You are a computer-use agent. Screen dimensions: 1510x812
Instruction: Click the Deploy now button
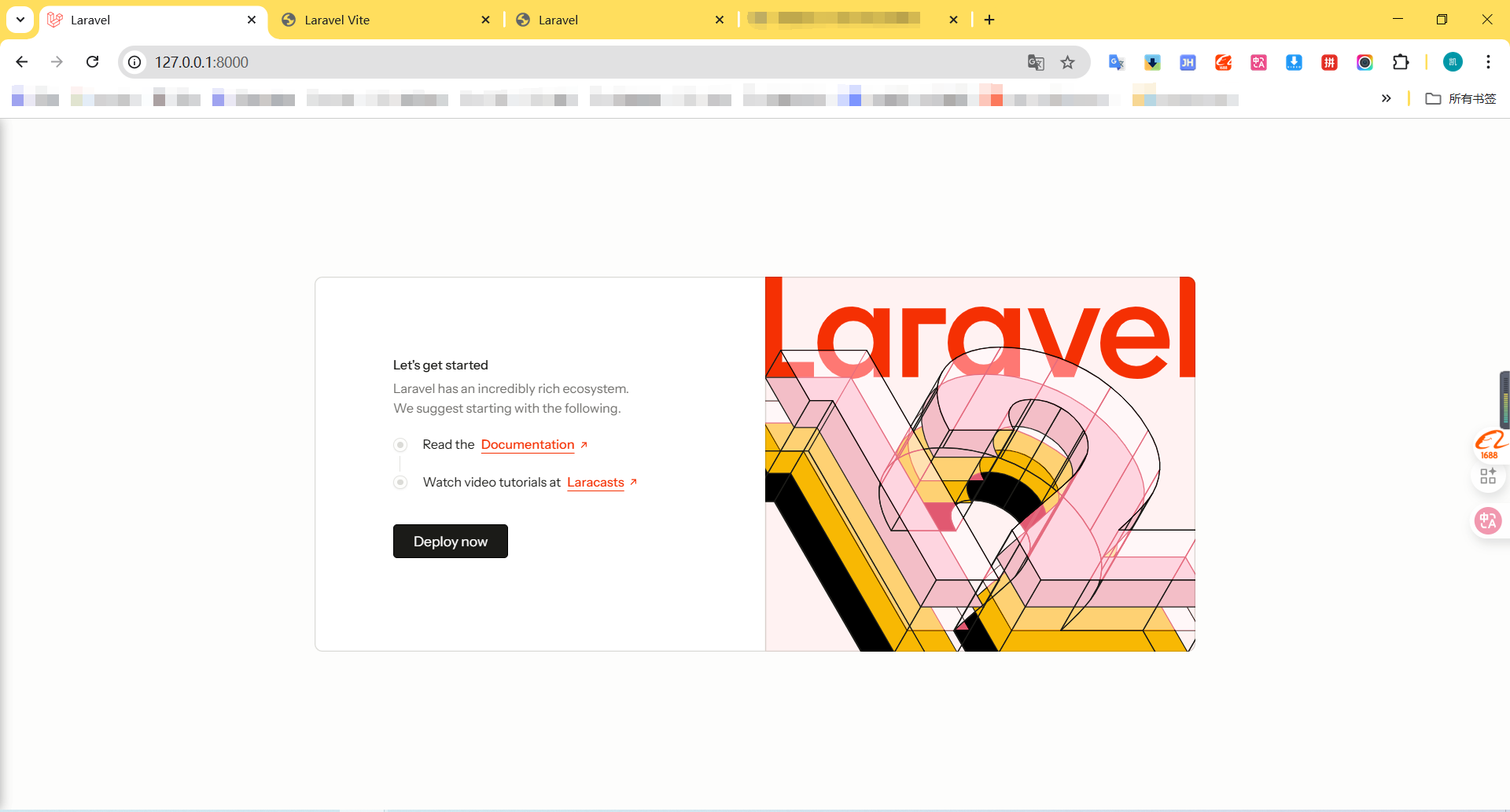coord(451,542)
